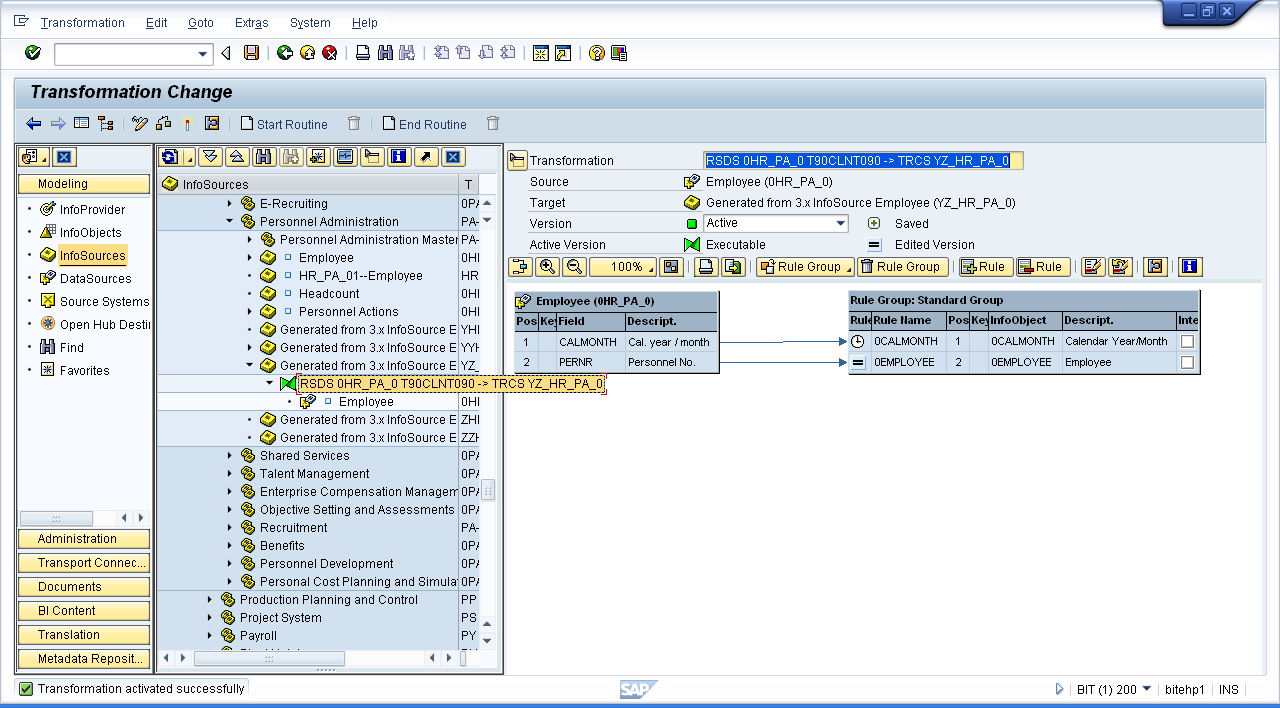This screenshot has height=708, width=1280.
Task: Click the Display/Change pencil icon
Action: click(x=140, y=123)
